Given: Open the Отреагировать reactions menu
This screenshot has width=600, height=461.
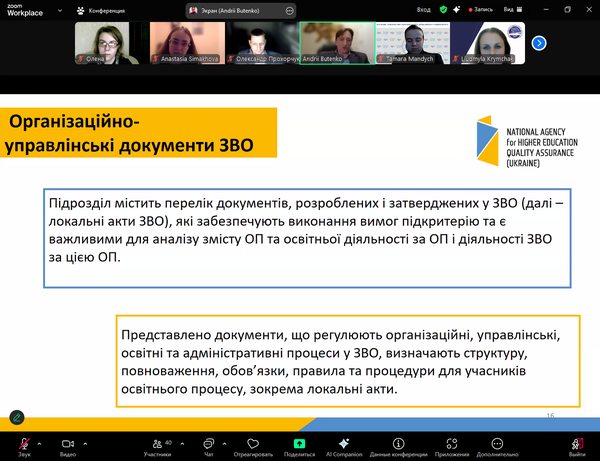Looking at the screenshot, I should click(253, 444).
